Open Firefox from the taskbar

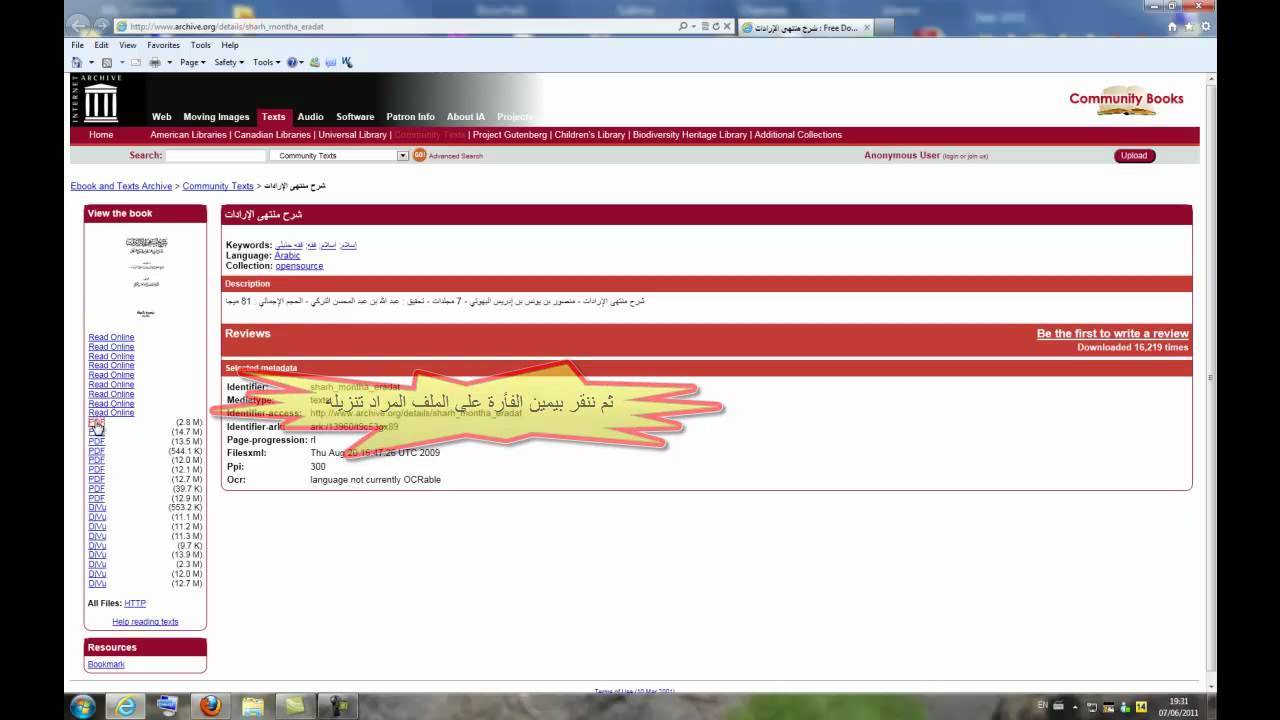[210, 706]
